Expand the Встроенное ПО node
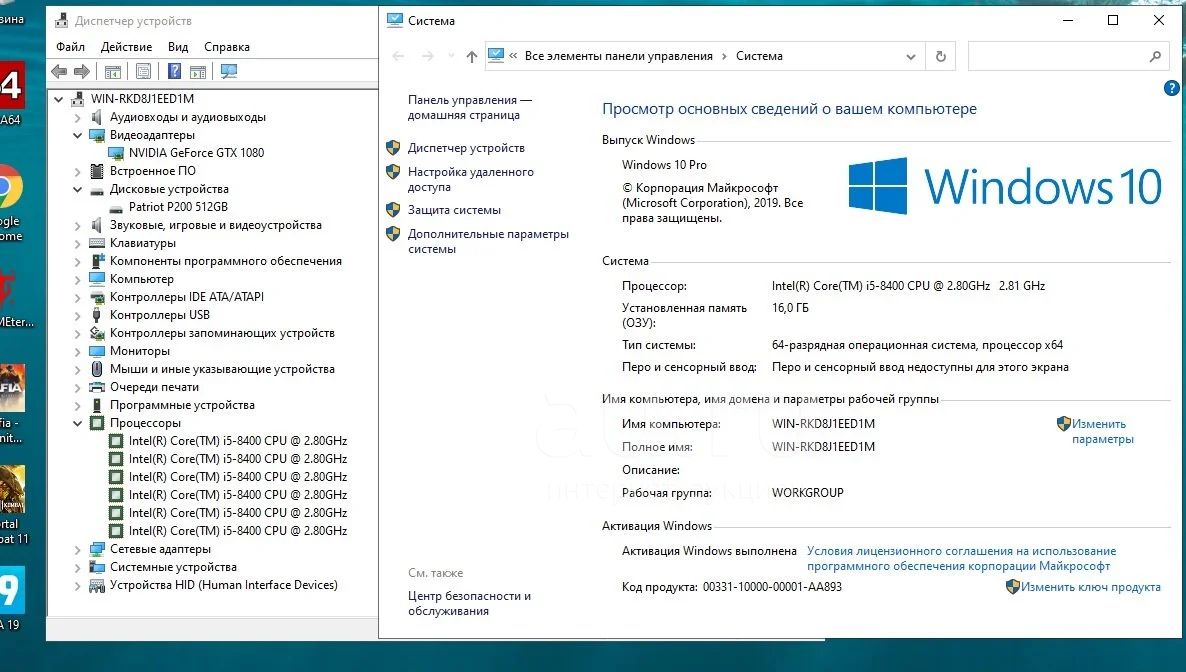 pyautogui.click(x=77, y=171)
